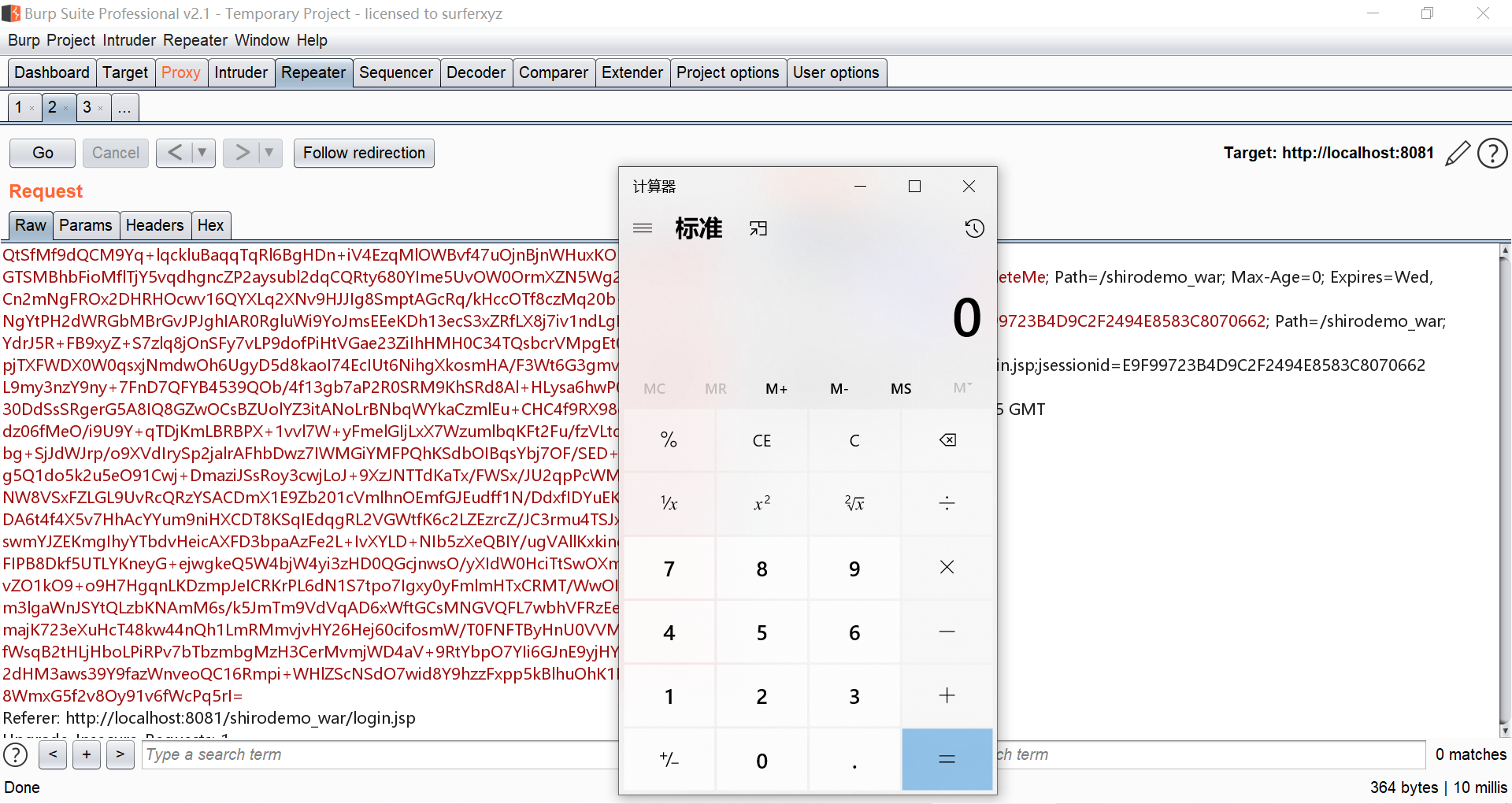Click the M+ memory add key
The width and height of the screenshot is (1512, 804).
pyautogui.click(x=776, y=388)
